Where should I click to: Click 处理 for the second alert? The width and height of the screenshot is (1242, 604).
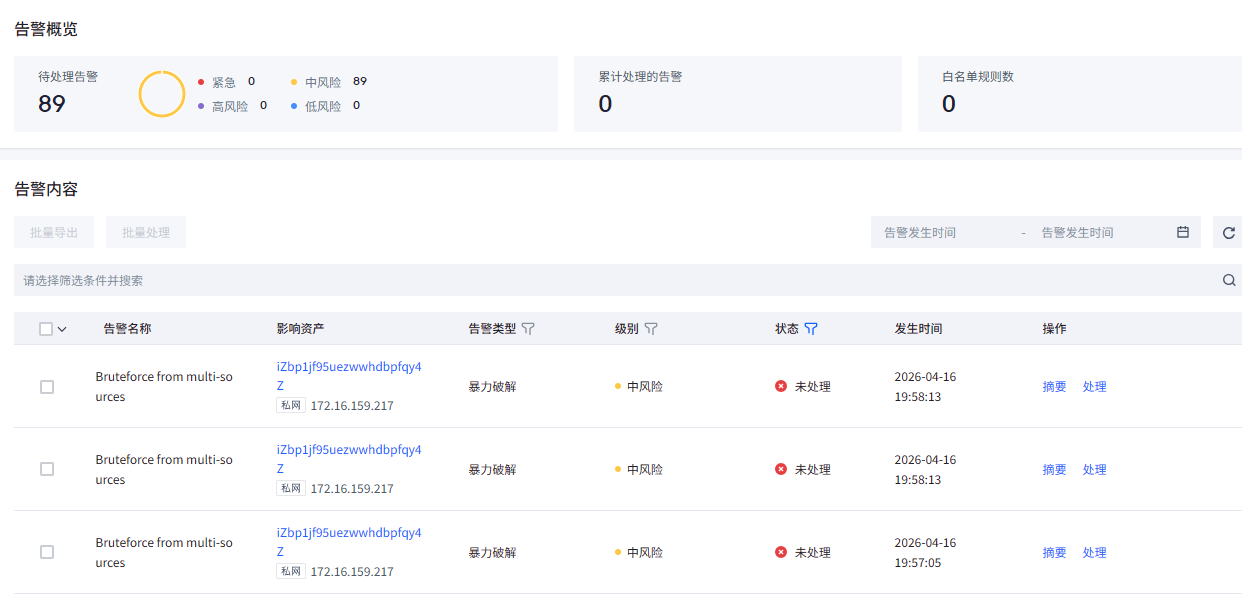pyautogui.click(x=1094, y=470)
